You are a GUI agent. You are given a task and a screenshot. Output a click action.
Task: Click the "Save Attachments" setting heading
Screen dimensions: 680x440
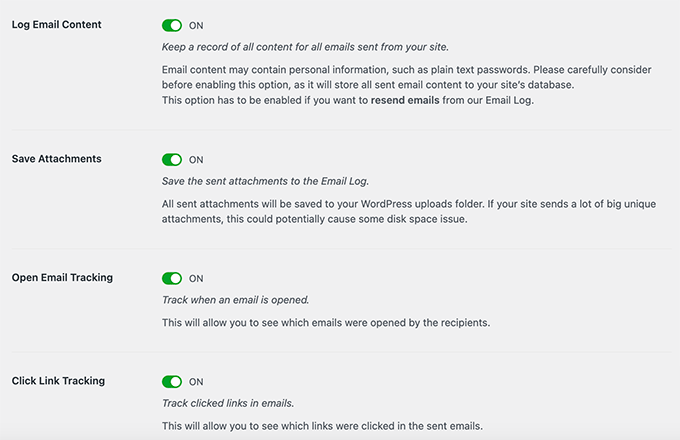[x=56, y=159]
